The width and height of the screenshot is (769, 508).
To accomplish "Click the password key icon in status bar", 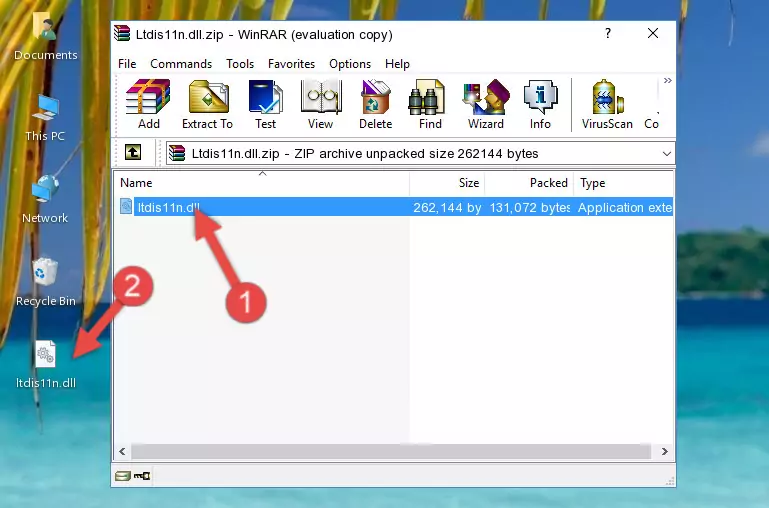I will point(142,475).
